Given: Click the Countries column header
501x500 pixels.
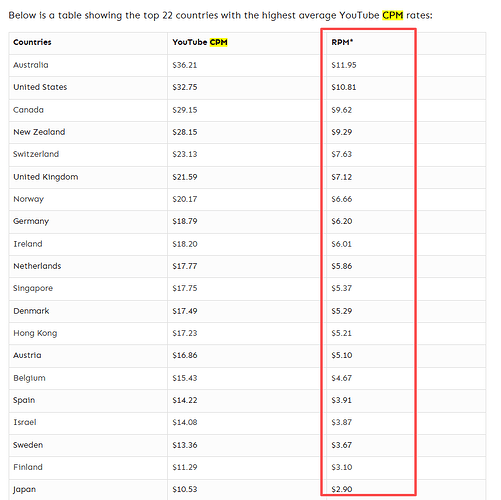Looking at the screenshot, I should click(x=32, y=42).
